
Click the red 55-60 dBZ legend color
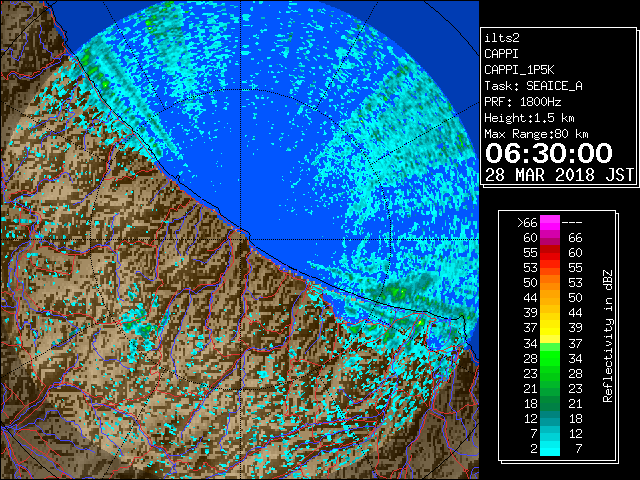pyautogui.click(x=550, y=253)
